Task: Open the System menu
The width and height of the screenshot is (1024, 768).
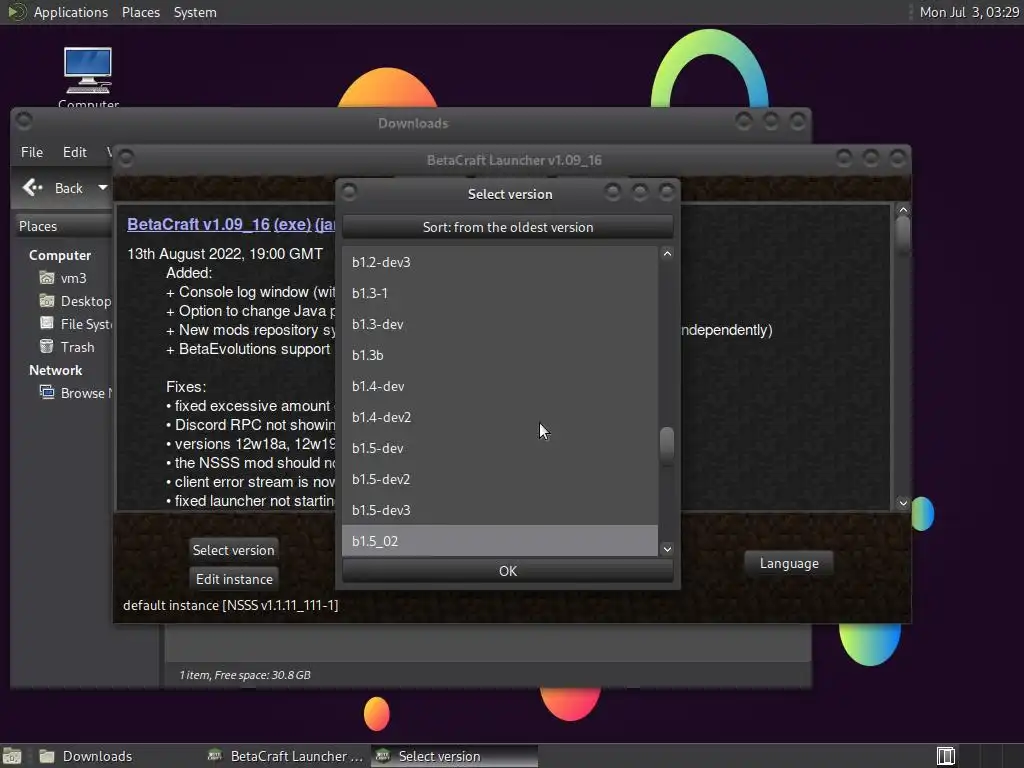Action: point(195,12)
